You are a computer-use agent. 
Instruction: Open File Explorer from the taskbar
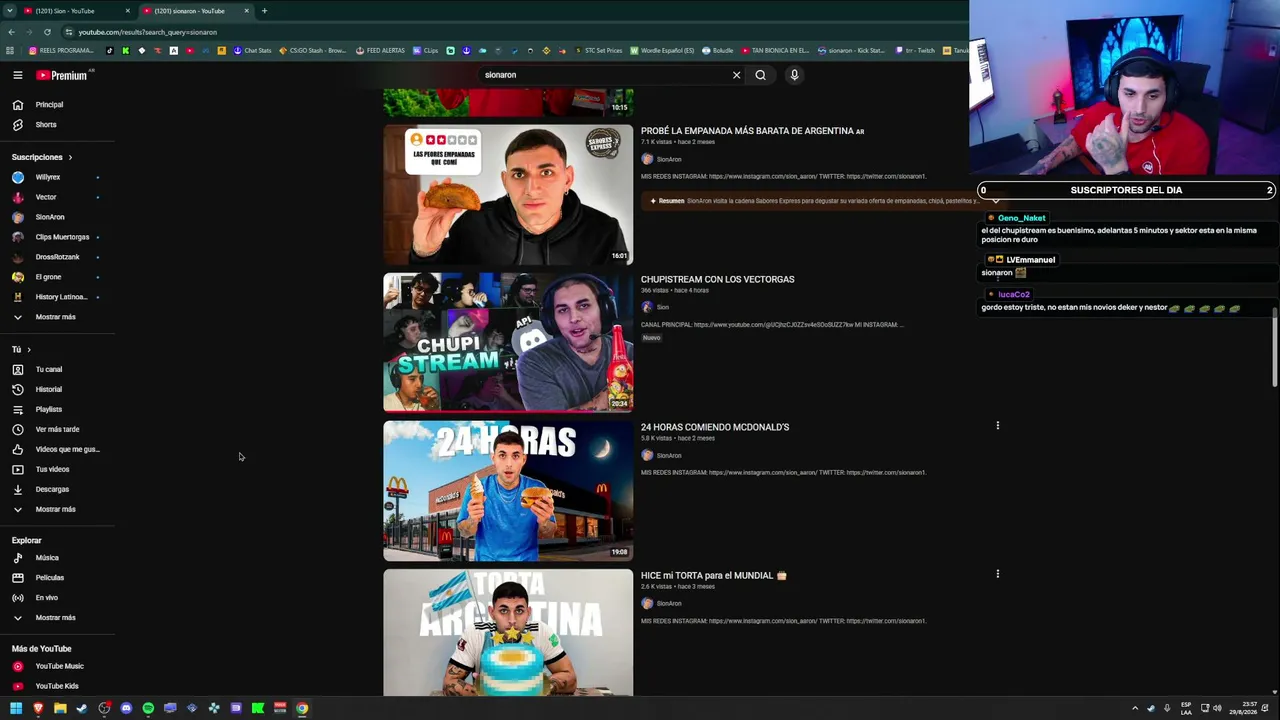(60, 709)
